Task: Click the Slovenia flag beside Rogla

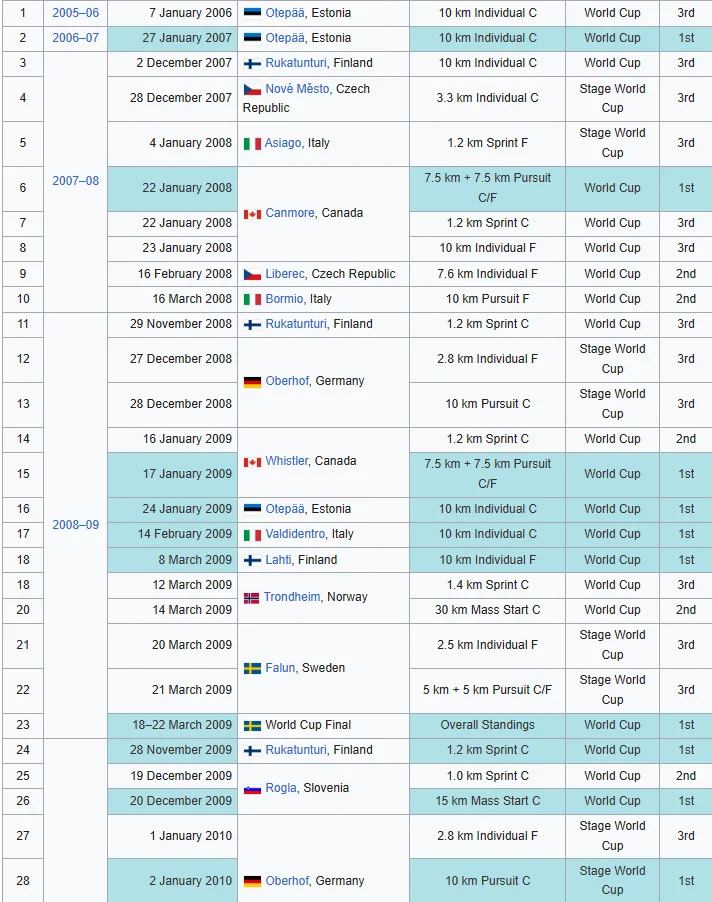Action: pyautogui.click(x=252, y=789)
